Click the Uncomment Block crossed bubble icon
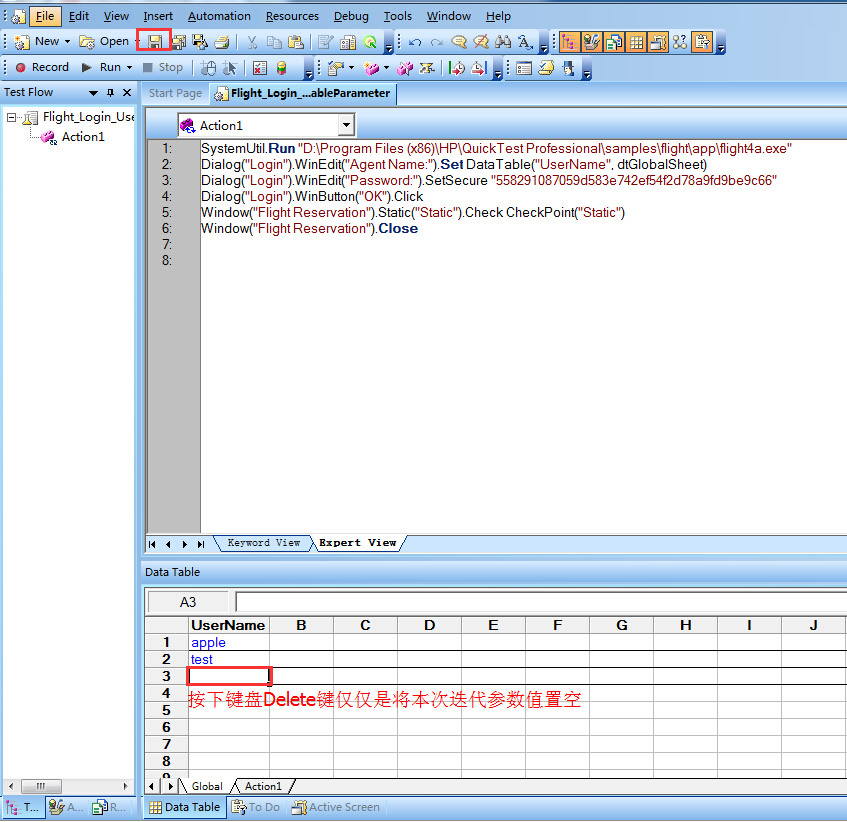This screenshot has height=822, width=847. click(481, 42)
